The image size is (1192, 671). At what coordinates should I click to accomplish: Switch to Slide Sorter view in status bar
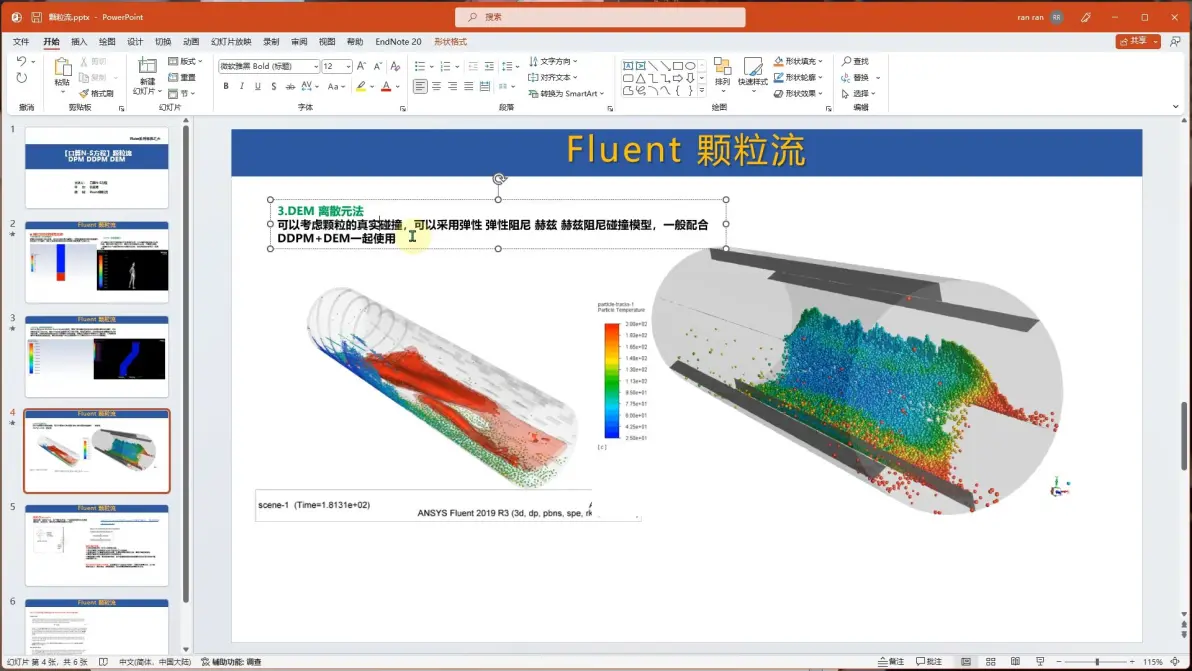pos(991,662)
